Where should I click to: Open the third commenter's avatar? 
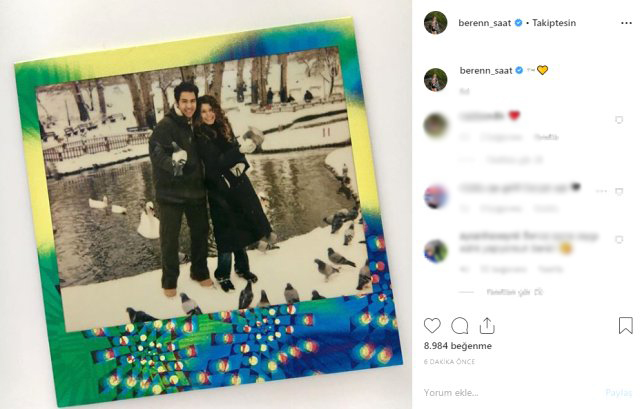coord(436,251)
